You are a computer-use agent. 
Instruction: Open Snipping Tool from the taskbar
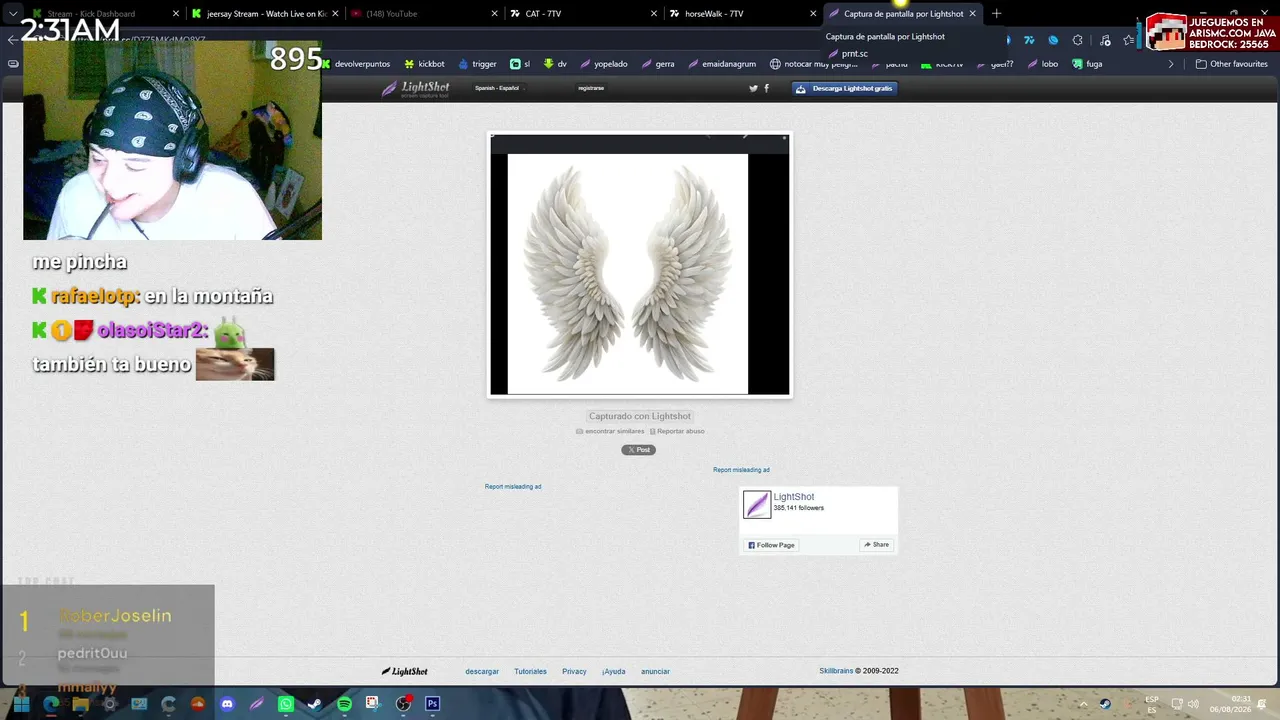point(373,704)
